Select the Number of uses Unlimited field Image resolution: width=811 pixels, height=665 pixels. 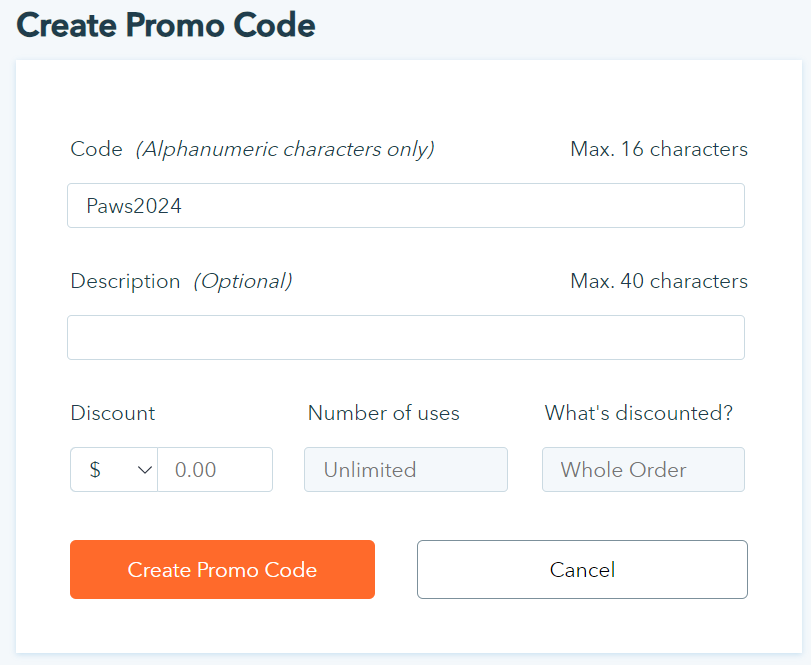[405, 470]
